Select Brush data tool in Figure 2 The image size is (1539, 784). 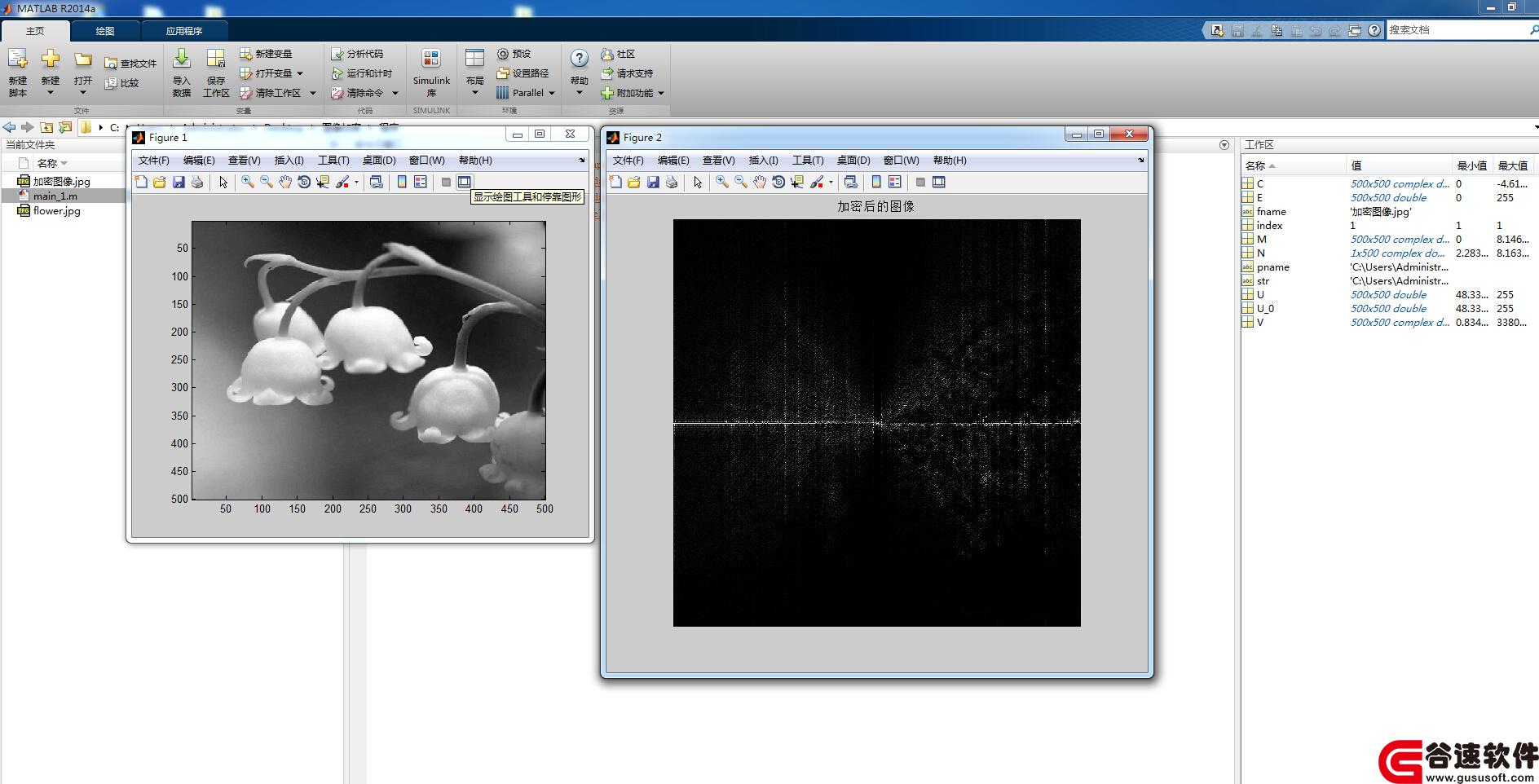point(817,182)
